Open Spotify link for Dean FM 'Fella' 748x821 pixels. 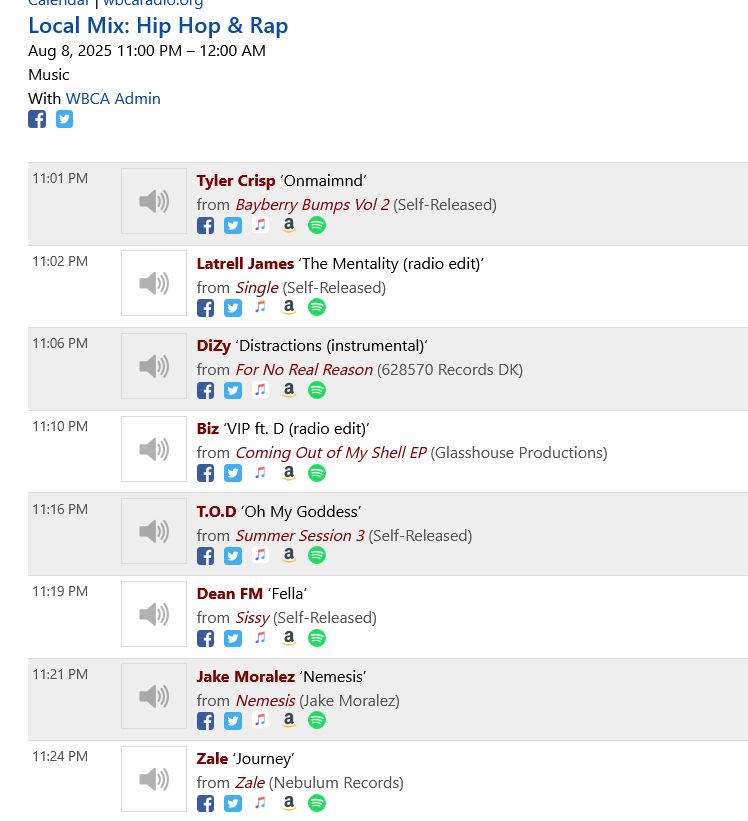[x=317, y=638]
